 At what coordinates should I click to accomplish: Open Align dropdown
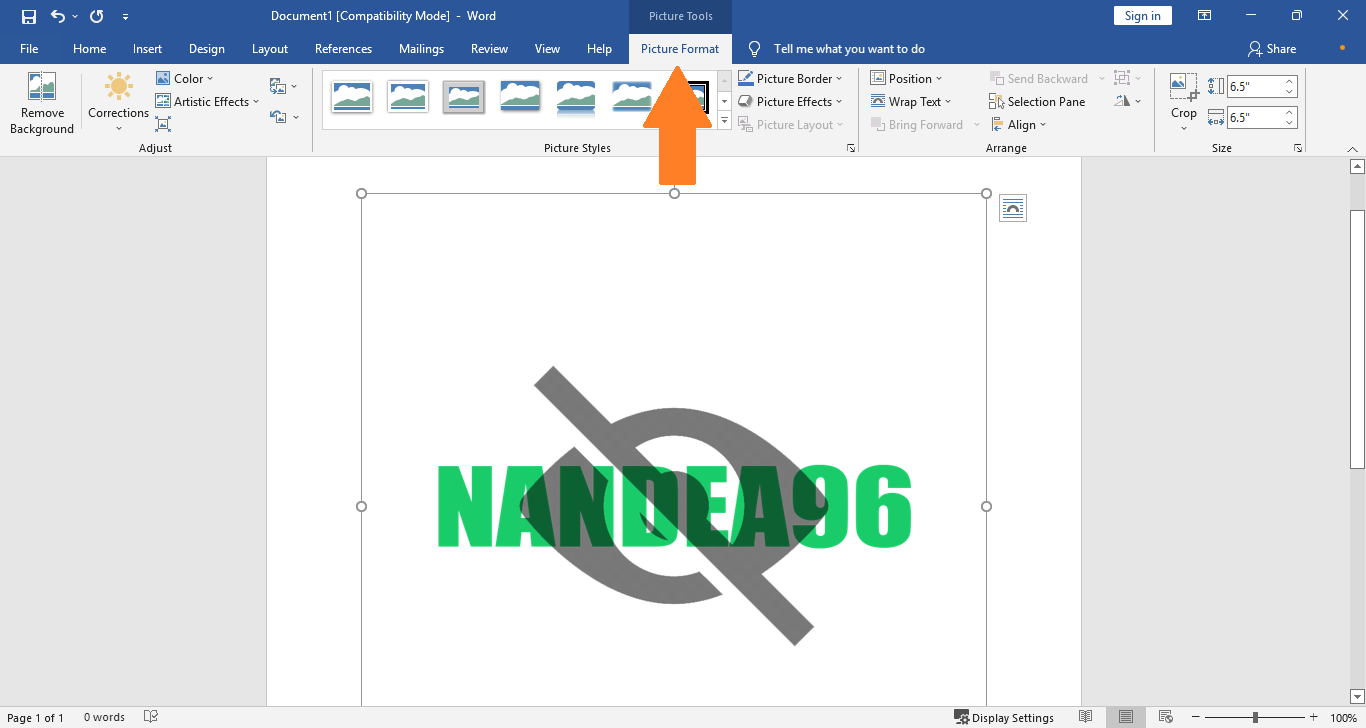[1018, 124]
